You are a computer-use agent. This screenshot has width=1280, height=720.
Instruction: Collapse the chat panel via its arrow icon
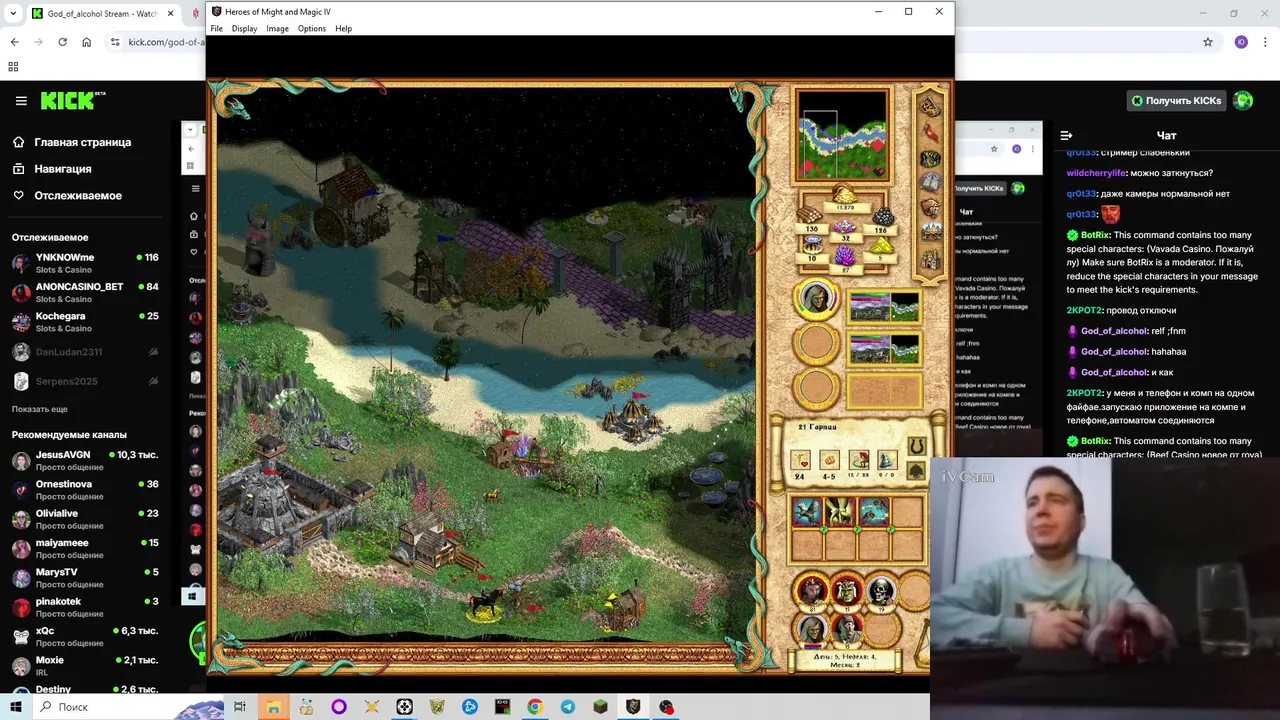click(1066, 135)
